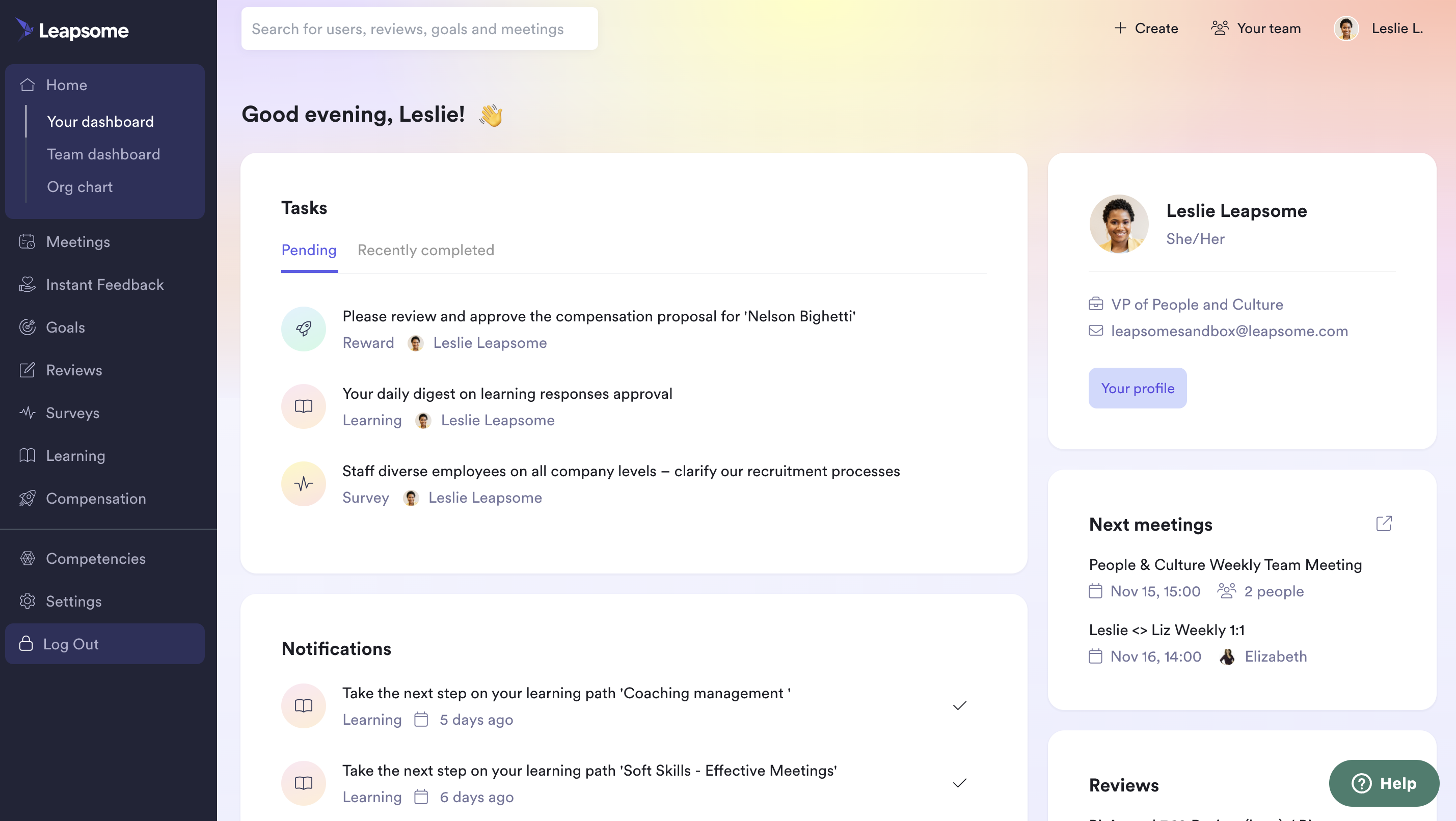Viewport: 1456px width, 821px height.
Task: Open Goals in the sidebar
Action: [65, 327]
